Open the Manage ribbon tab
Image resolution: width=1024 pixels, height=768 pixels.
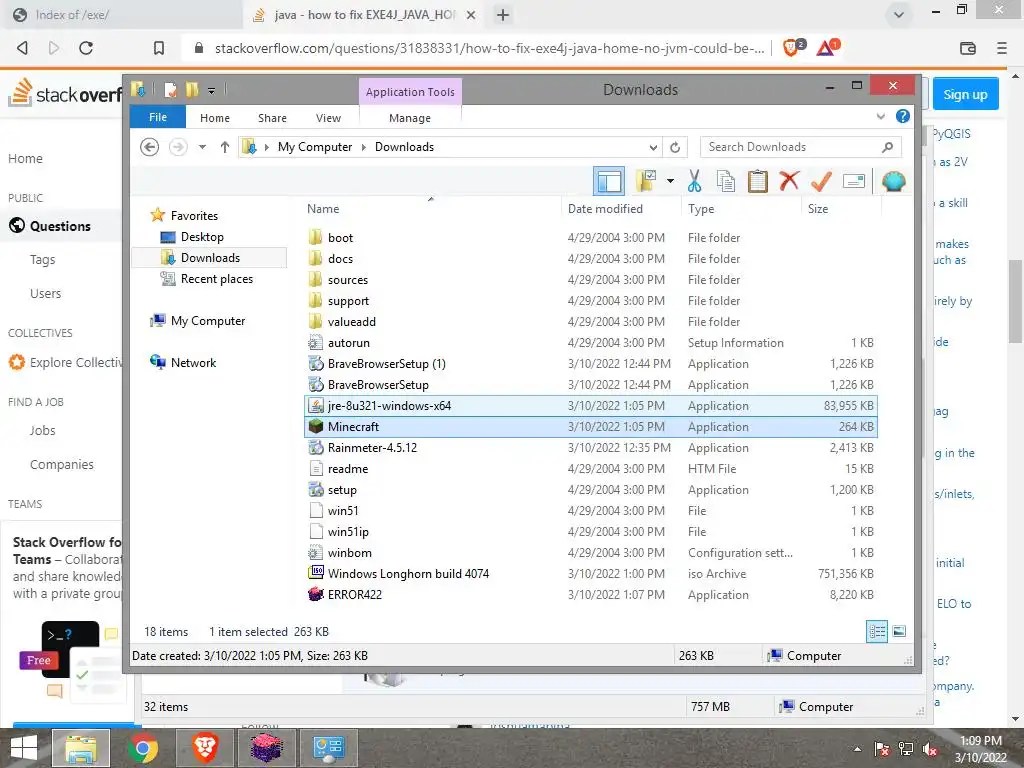click(409, 118)
